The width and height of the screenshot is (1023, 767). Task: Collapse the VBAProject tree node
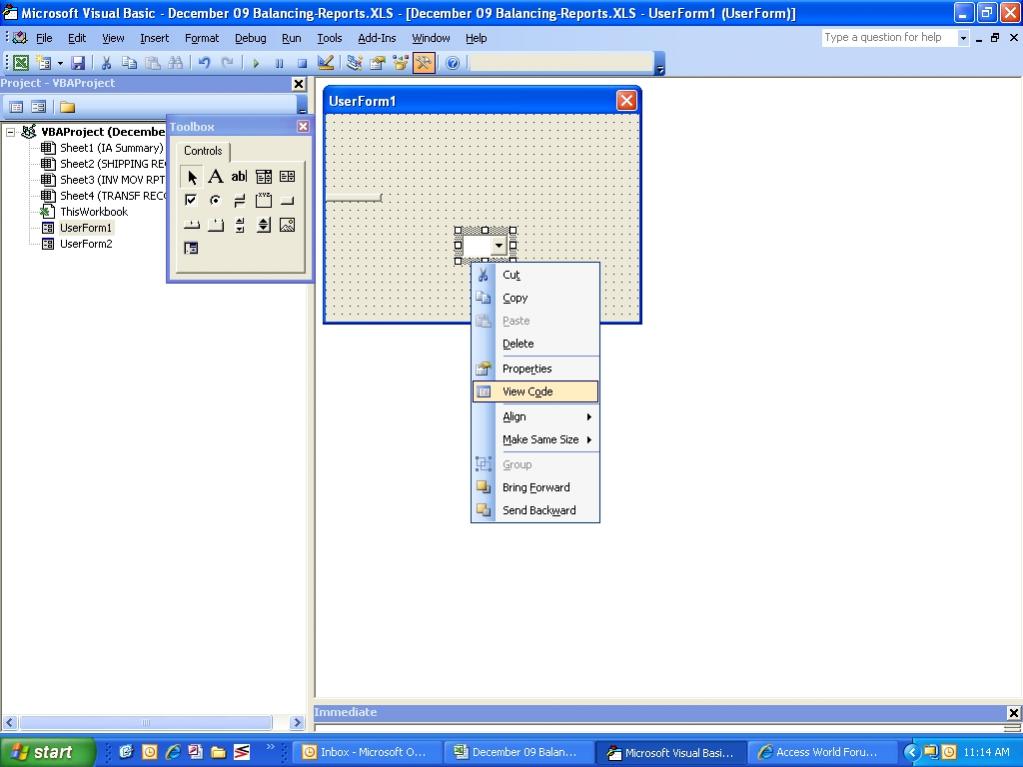click(x=10, y=132)
